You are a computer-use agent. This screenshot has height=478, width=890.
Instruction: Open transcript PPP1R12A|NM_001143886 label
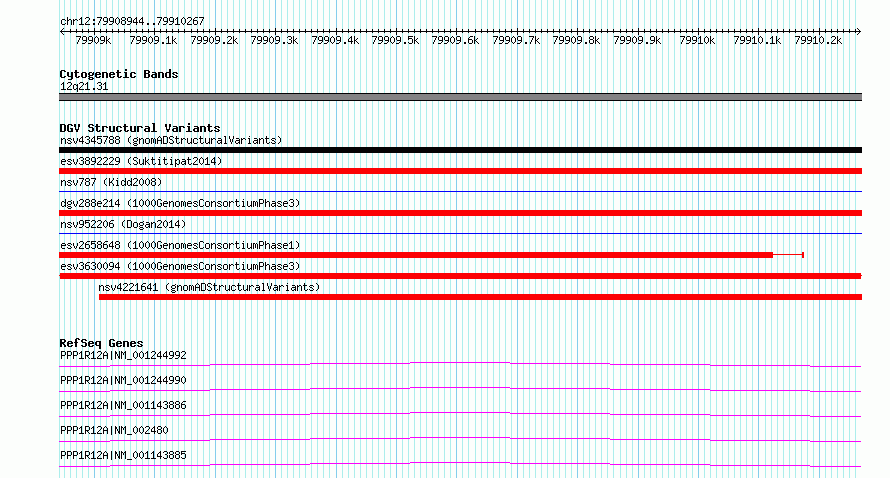tap(123, 405)
